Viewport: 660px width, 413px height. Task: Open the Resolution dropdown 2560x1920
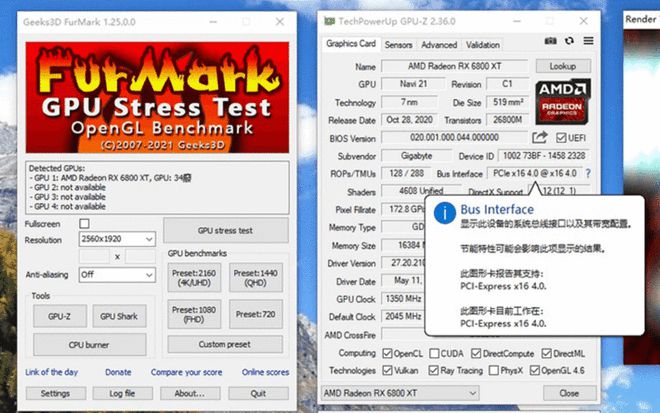click(117, 239)
